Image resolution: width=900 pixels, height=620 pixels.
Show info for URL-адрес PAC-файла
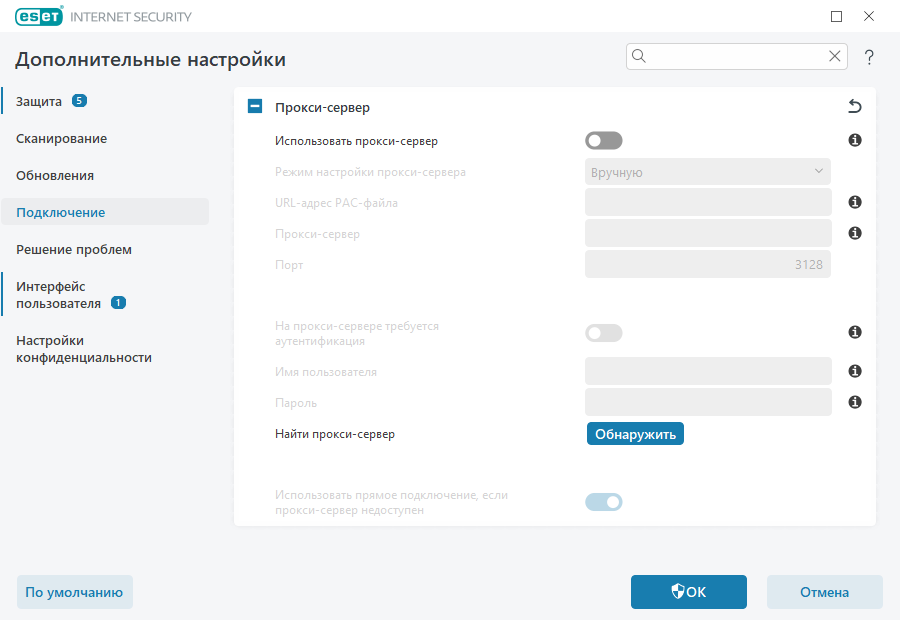click(855, 202)
